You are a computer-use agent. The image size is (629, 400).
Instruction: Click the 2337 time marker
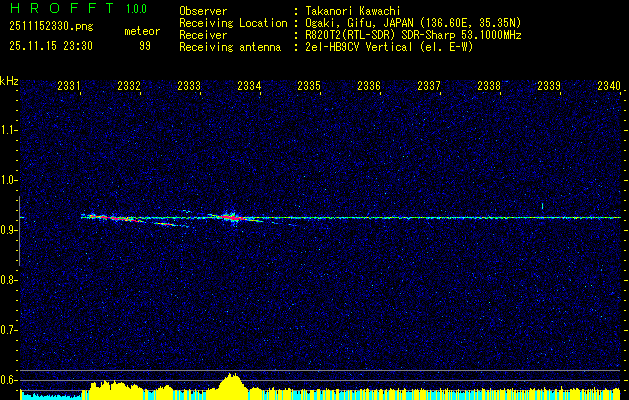point(429,85)
